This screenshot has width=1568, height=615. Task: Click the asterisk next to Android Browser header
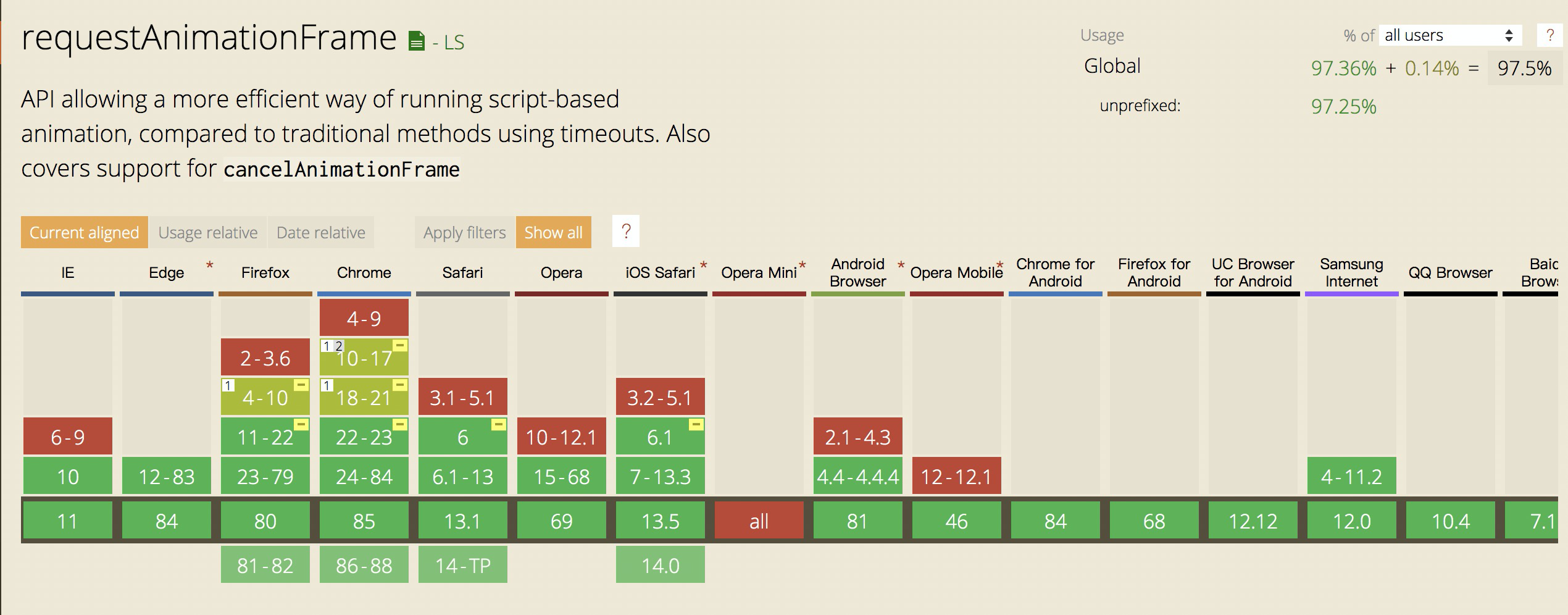(901, 266)
